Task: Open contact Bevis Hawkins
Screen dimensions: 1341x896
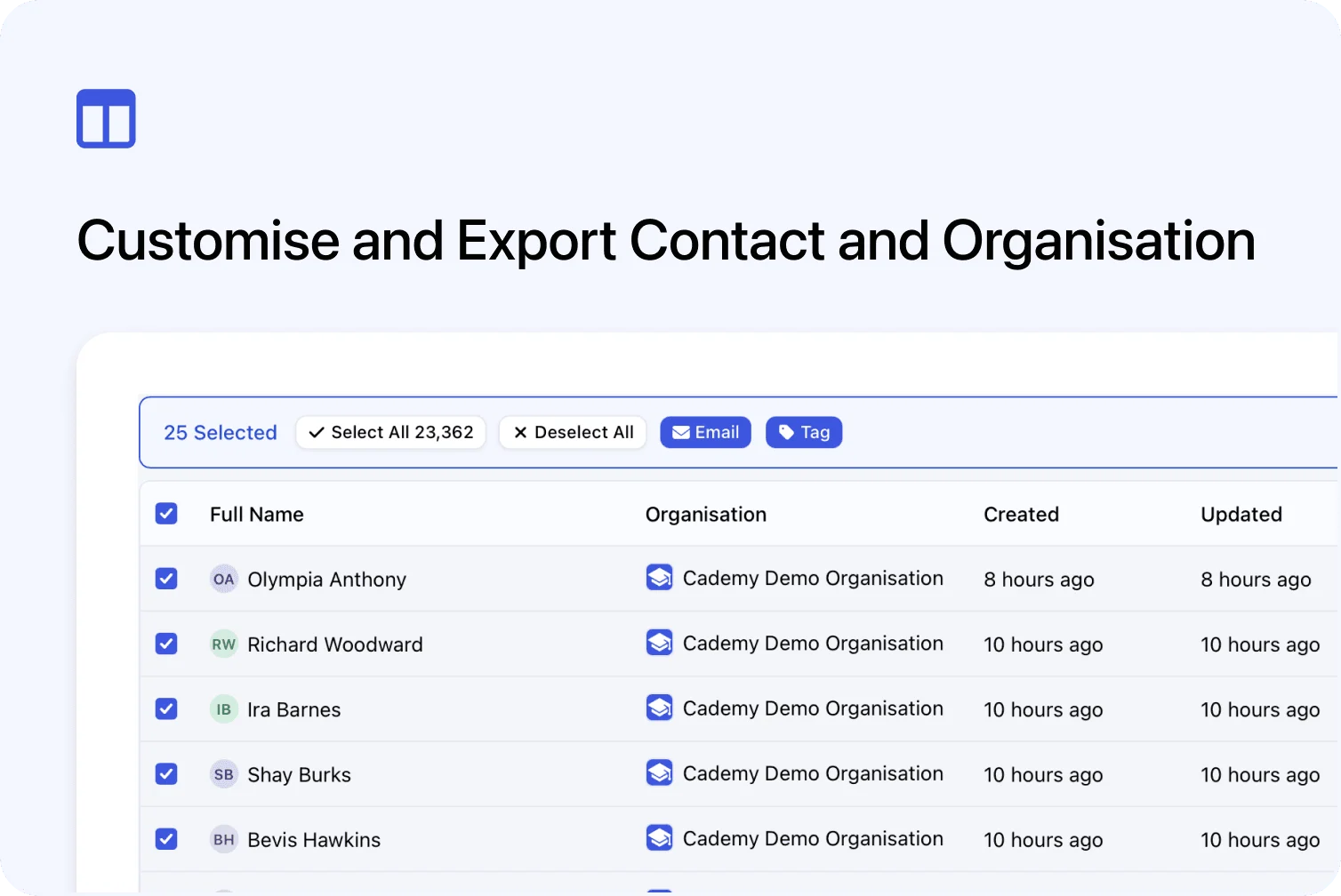Action: click(314, 840)
